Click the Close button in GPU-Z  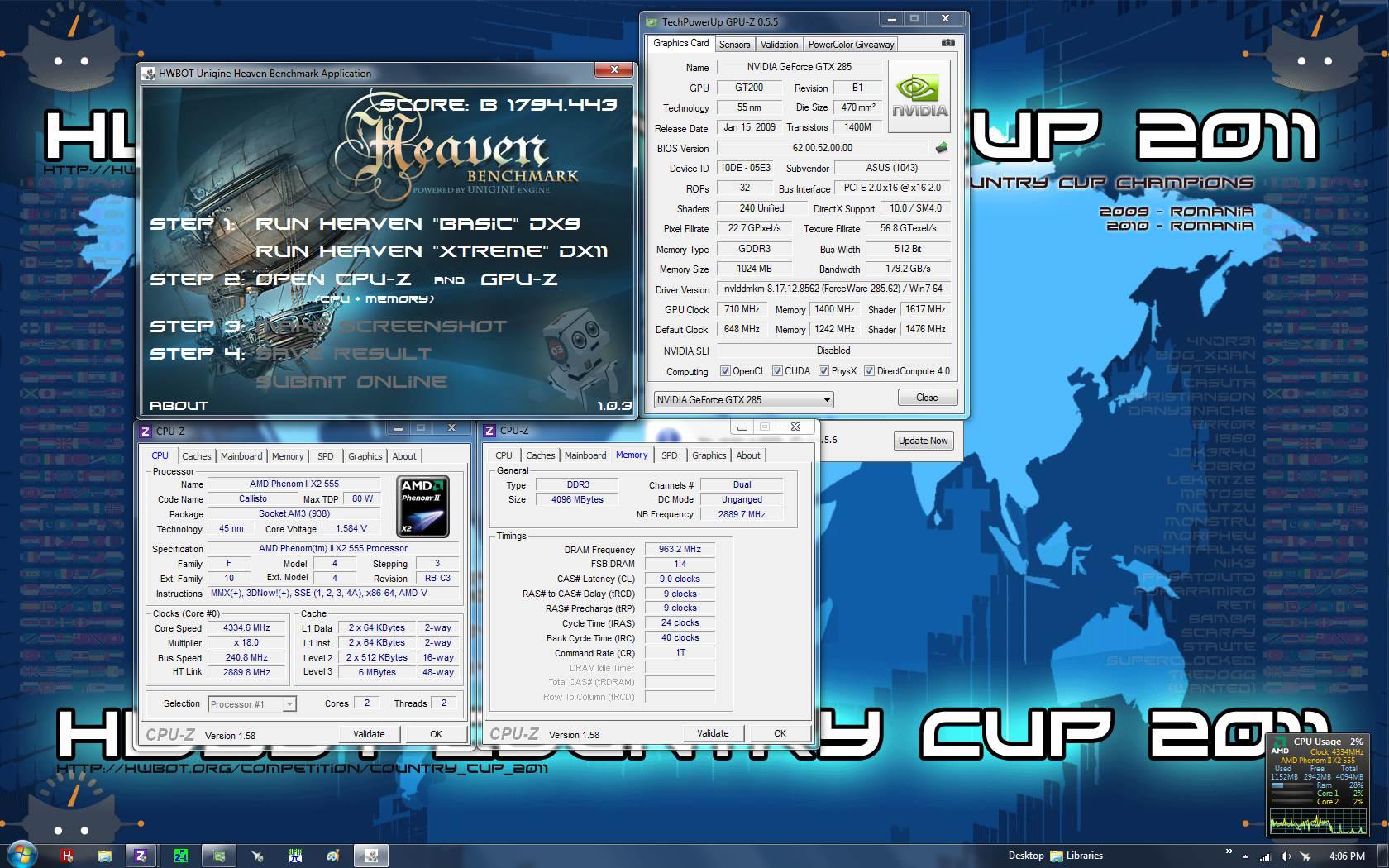tap(927, 398)
